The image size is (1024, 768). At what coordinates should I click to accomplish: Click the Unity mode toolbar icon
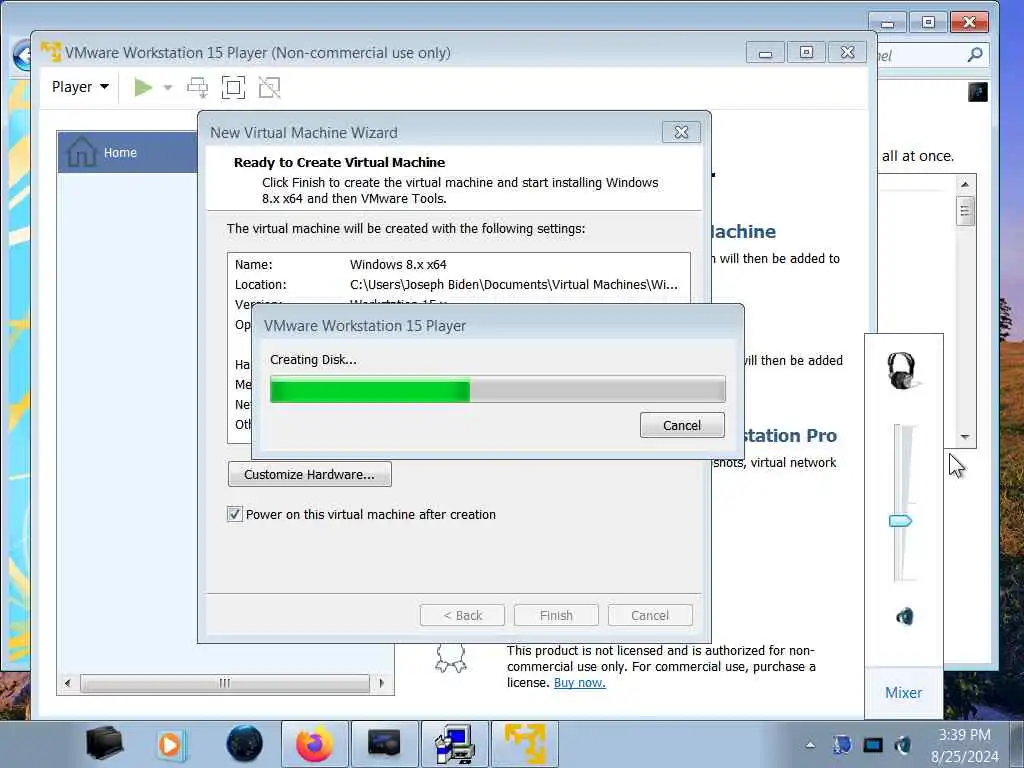(269, 88)
